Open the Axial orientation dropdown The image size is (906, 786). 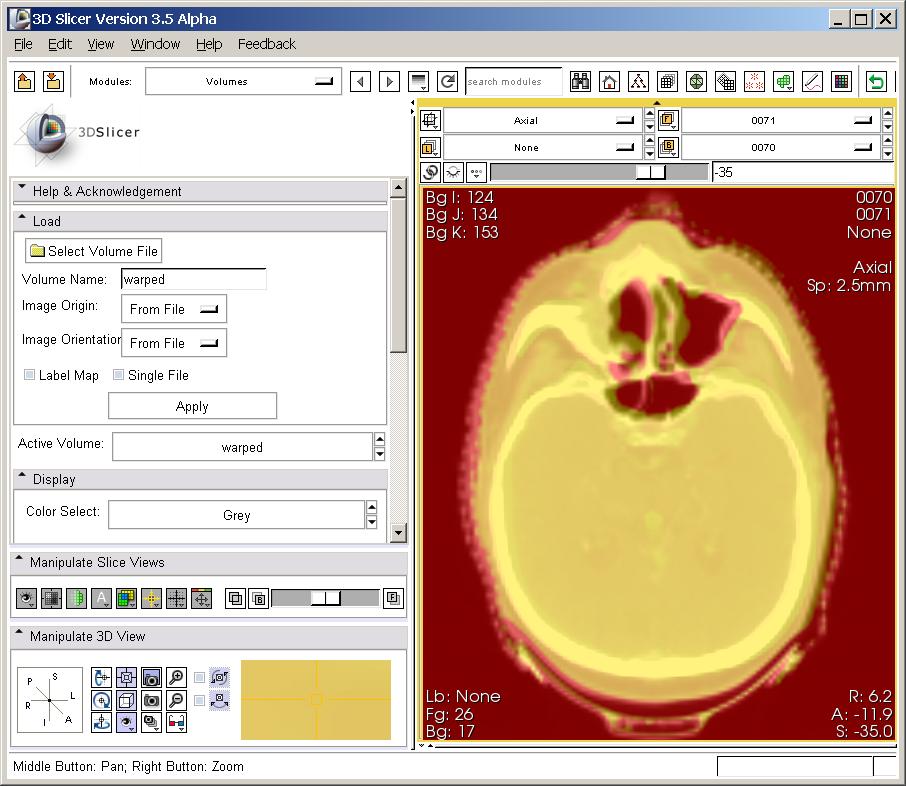pos(540,120)
